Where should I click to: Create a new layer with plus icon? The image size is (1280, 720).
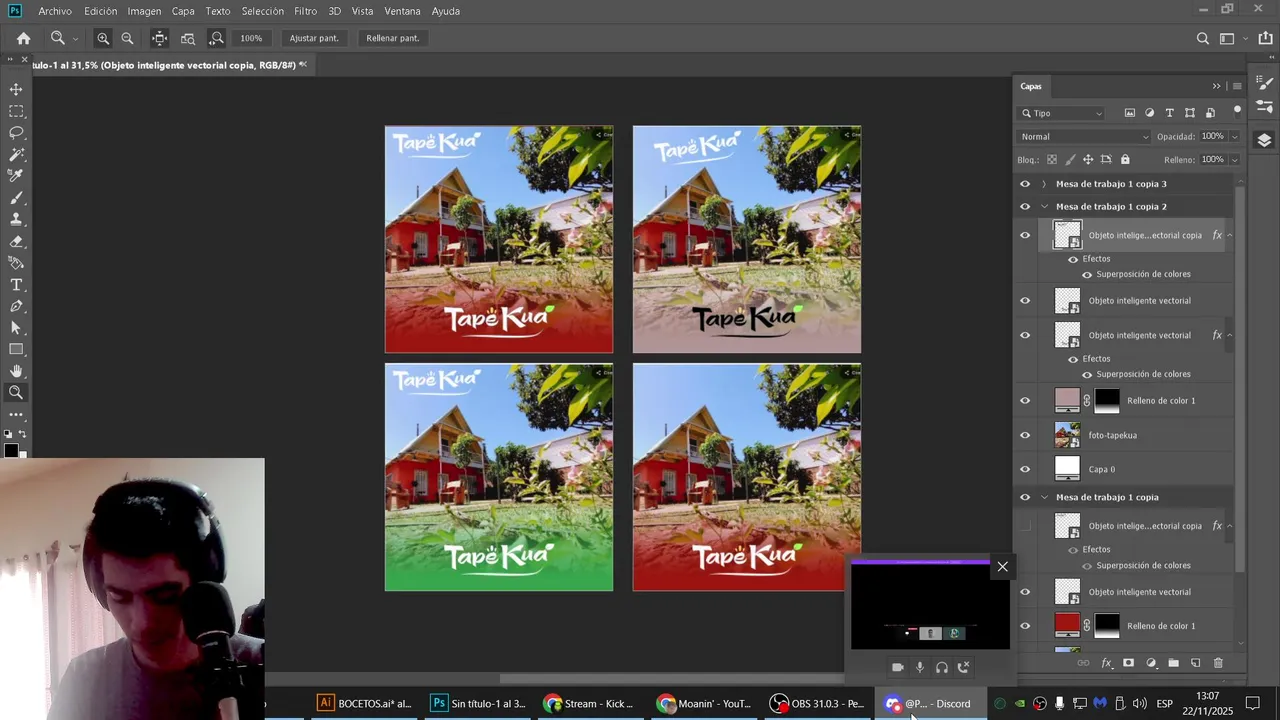pyautogui.click(x=1195, y=663)
